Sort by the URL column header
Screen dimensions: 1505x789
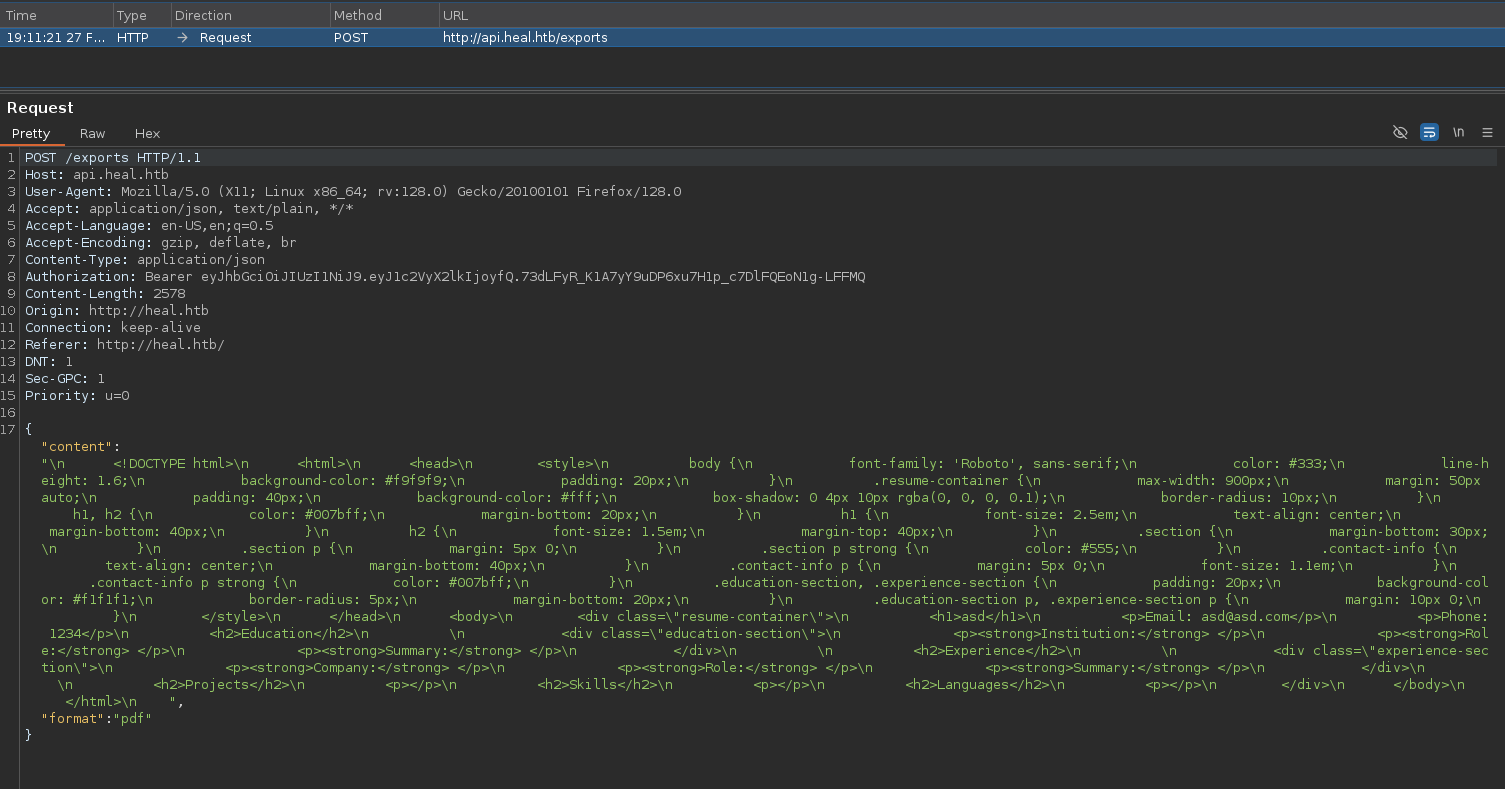click(455, 16)
